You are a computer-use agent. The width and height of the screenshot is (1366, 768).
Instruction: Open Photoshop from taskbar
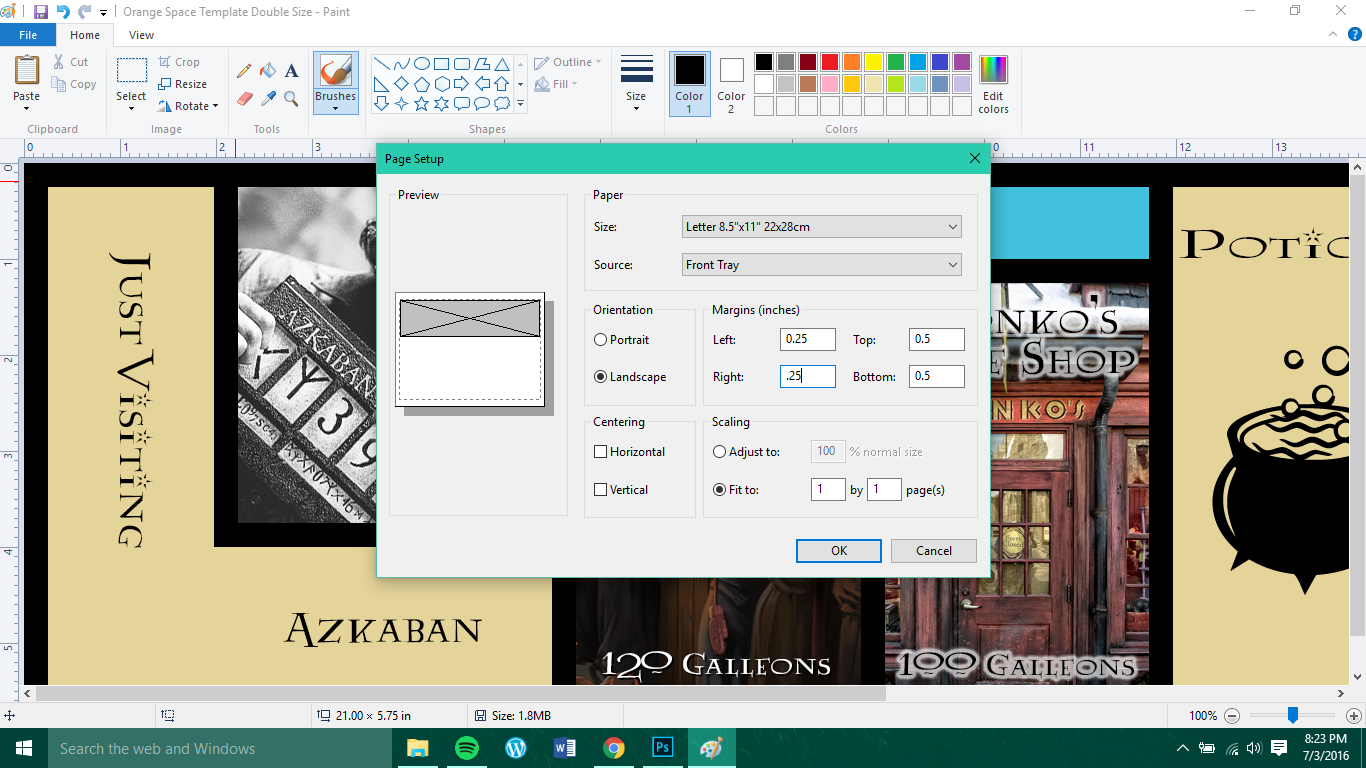click(662, 748)
